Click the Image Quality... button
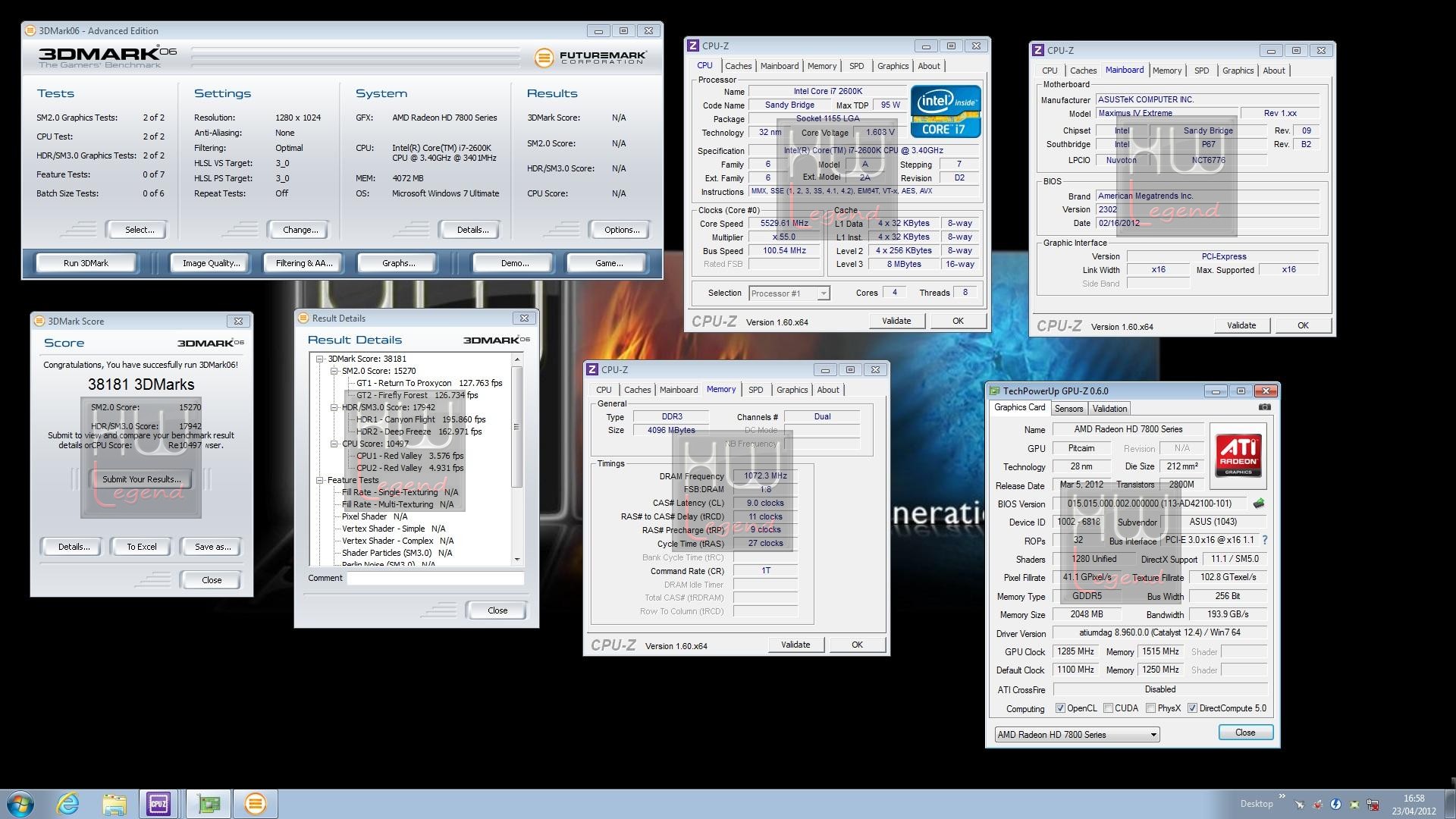Viewport: 1456px width, 819px height. (x=211, y=263)
